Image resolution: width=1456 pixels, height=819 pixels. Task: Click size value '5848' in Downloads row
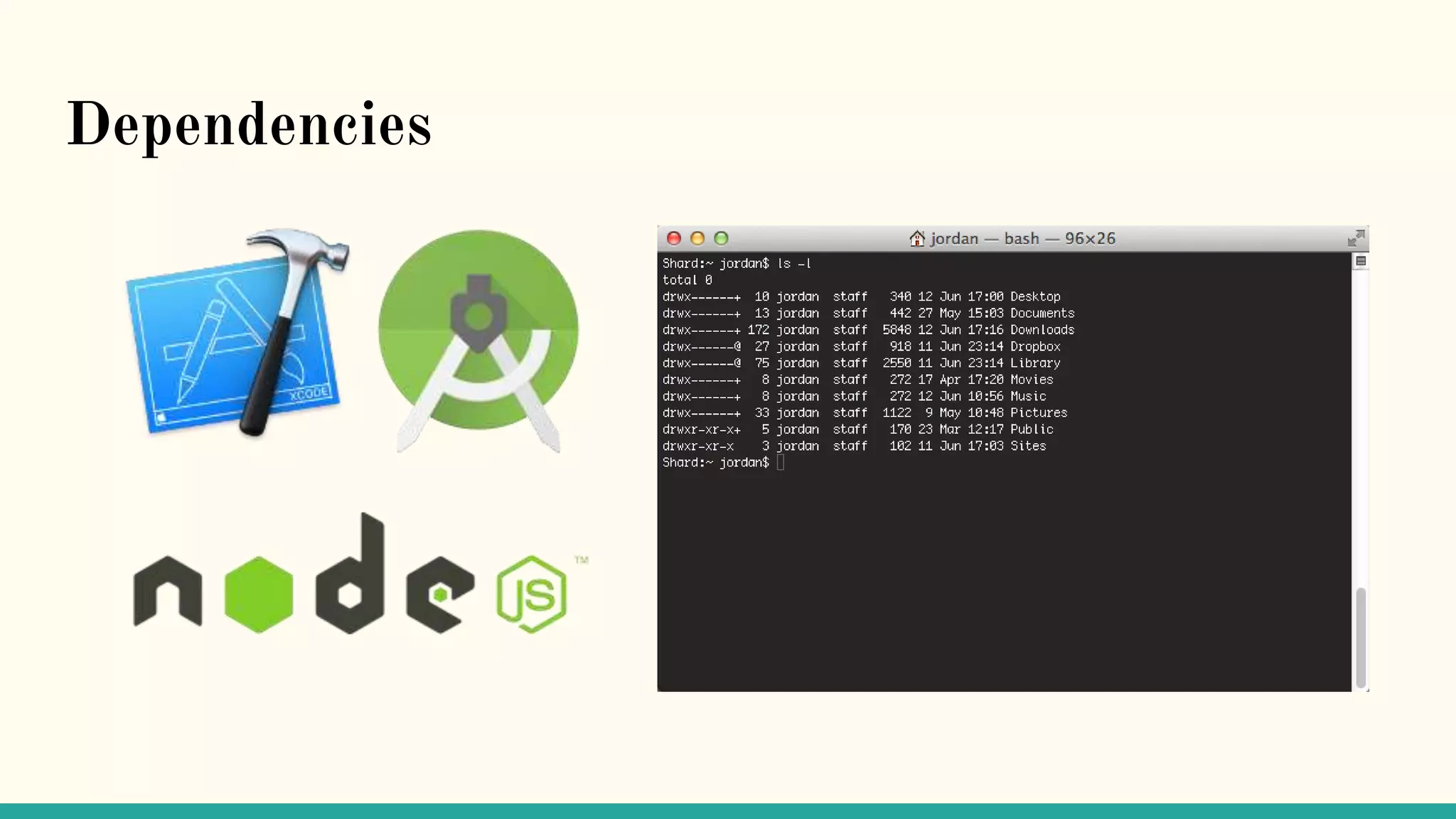pyautogui.click(x=896, y=330)
